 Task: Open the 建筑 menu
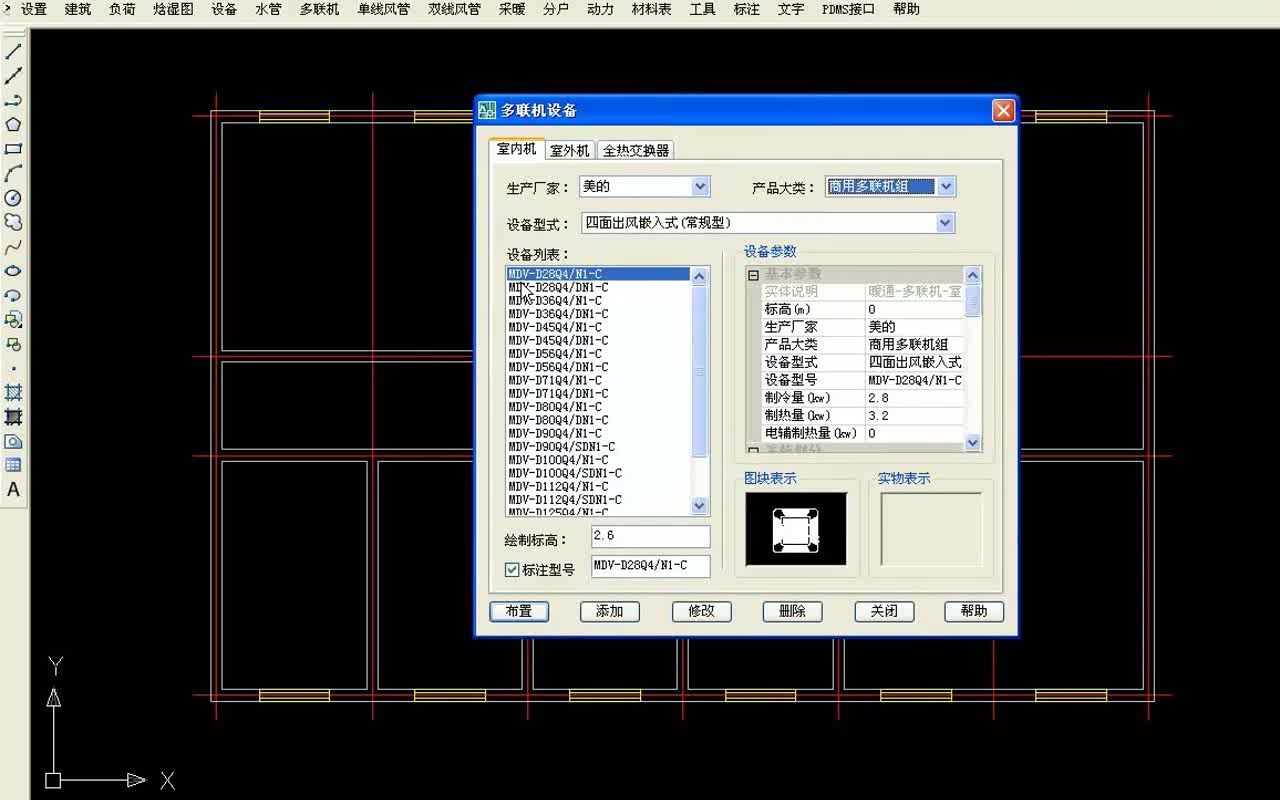click(x=78, y=9)
